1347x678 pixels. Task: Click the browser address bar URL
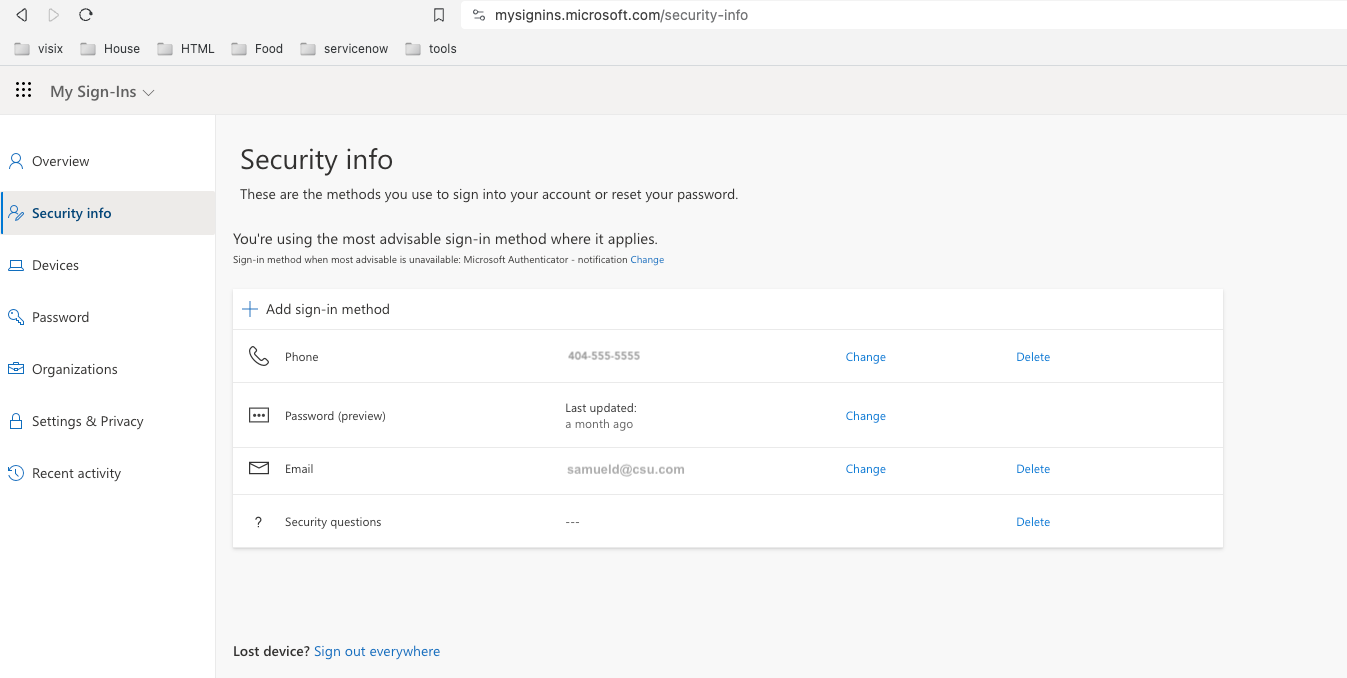(x=621, y=15)
